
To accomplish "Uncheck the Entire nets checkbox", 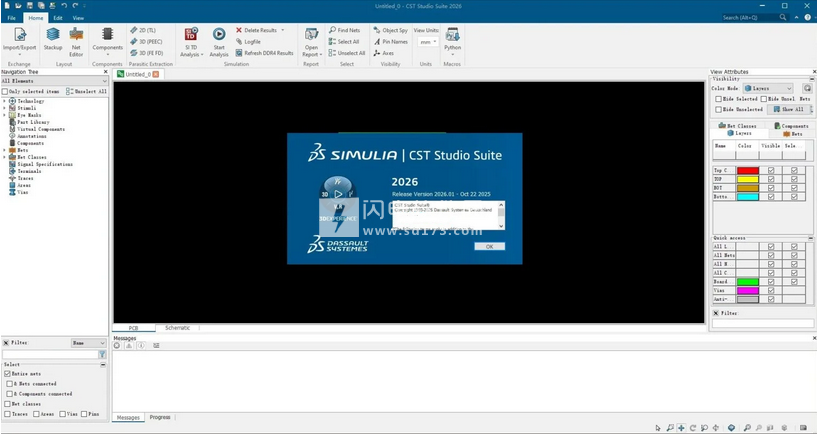I will click(7, 373).
